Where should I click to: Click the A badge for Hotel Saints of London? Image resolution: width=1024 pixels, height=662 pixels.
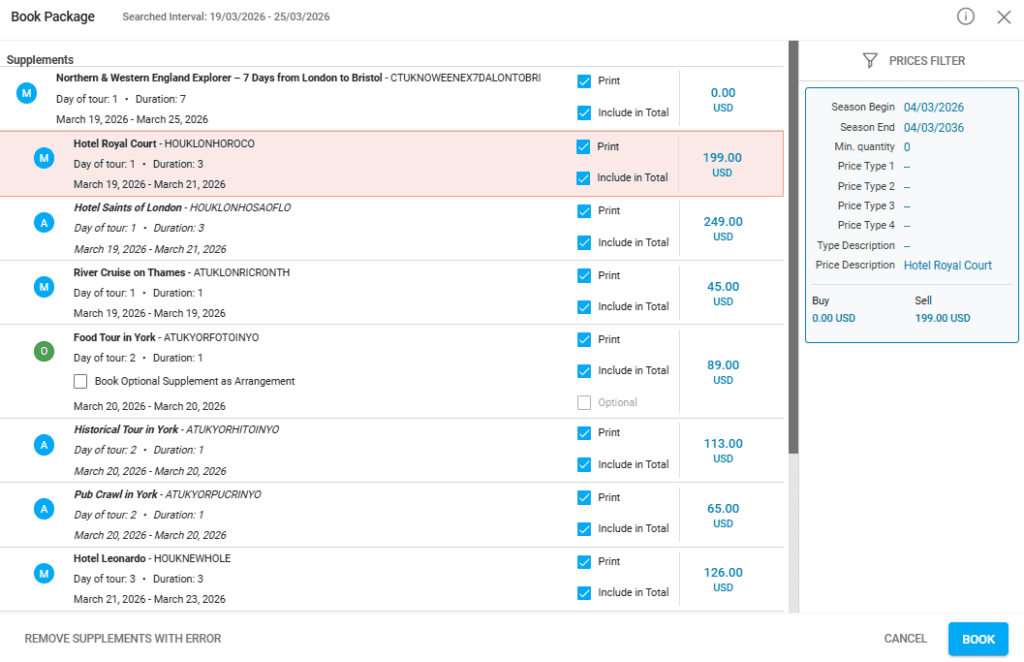click(44, 223)
